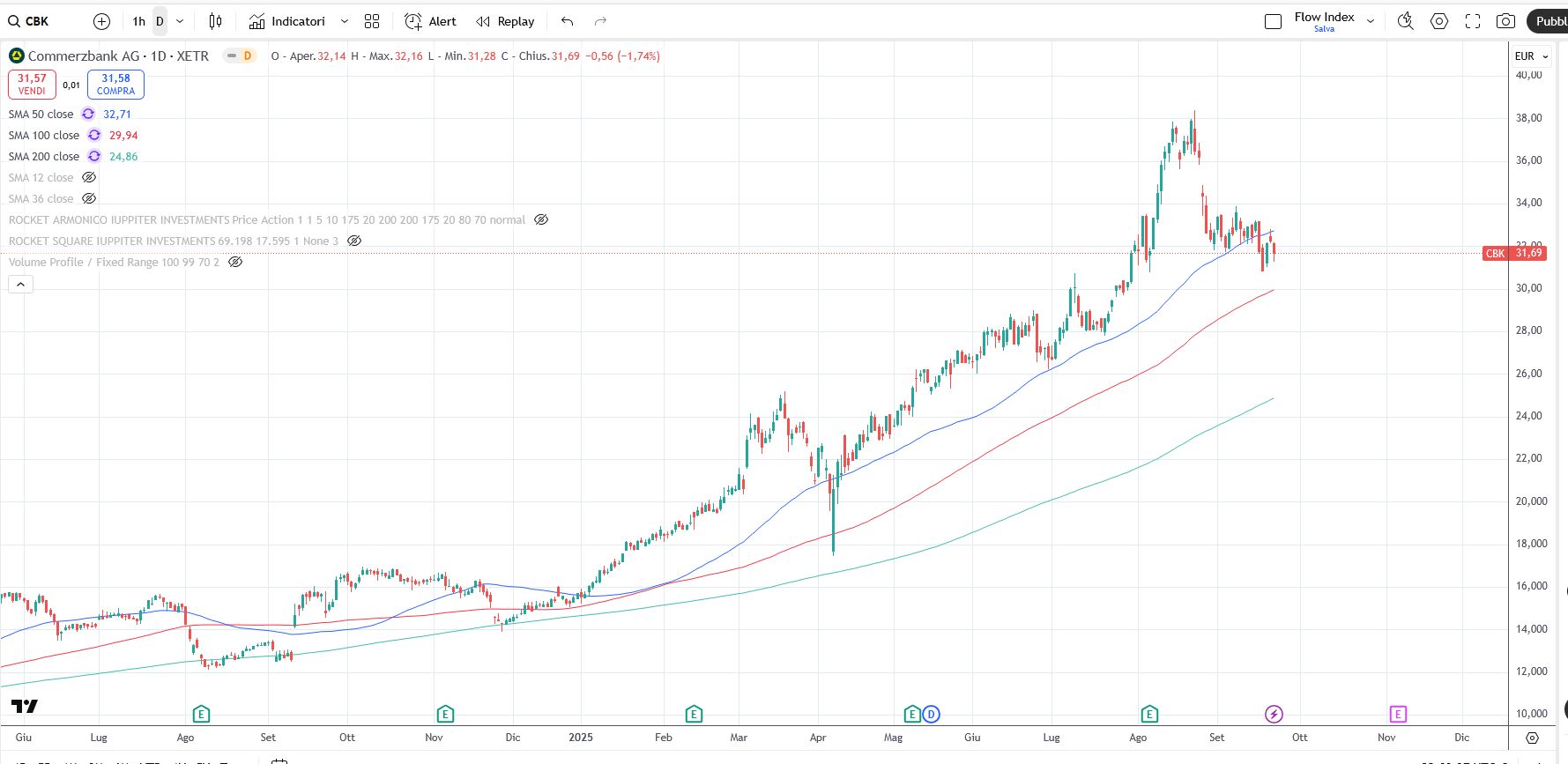Click the 31,57 VENDI sell button

click(x=32, y=85)
